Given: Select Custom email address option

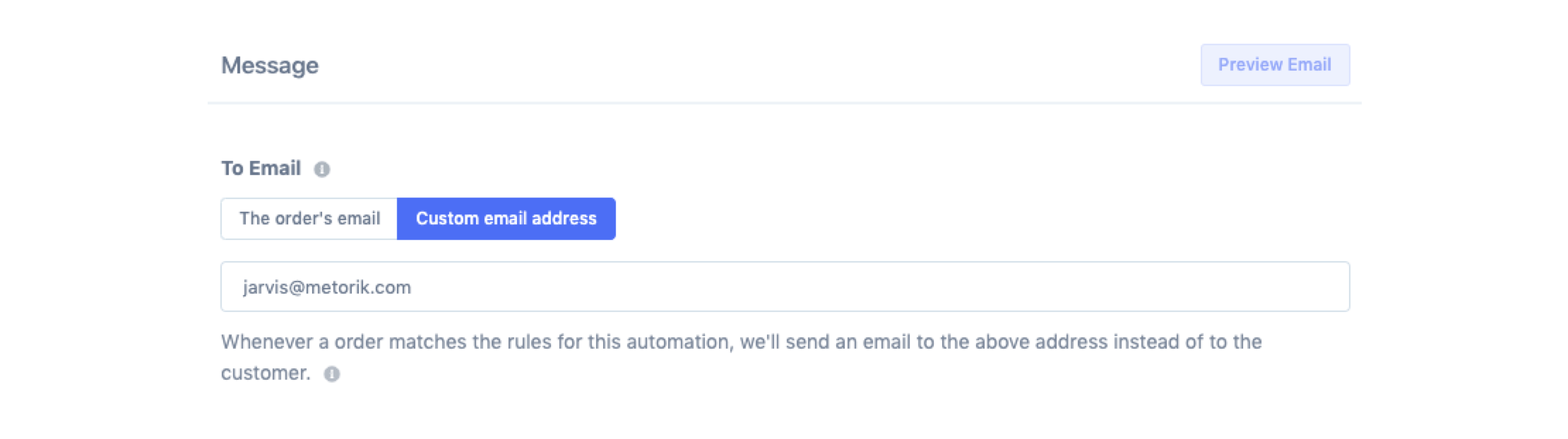Looking at the screenshot, I should [x=506, y=219].
